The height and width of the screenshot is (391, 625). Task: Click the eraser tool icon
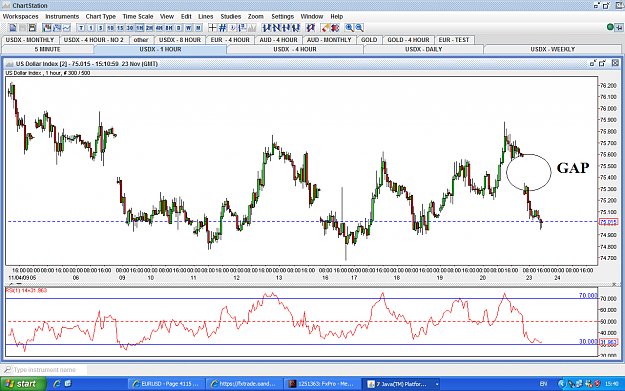click(x=326, y=28)
